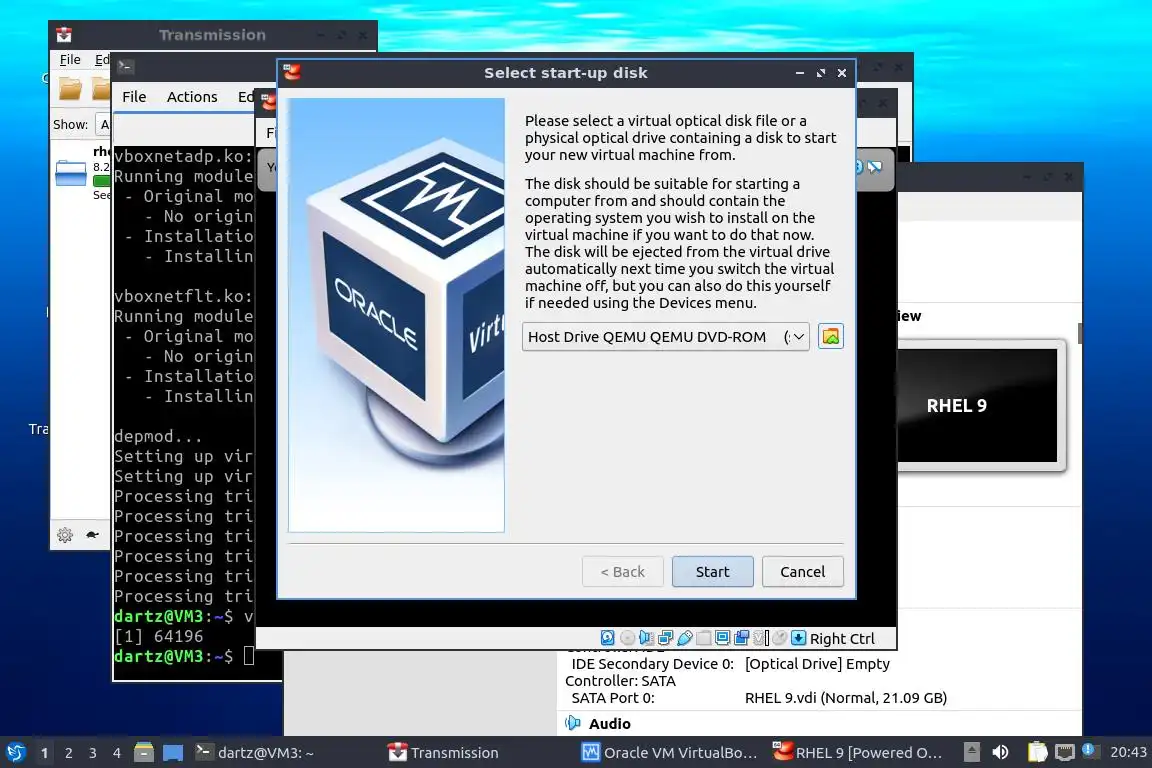
Task: Switch to RHEL 9 [Powered O... taskbar entry
Action: [858, 753]
